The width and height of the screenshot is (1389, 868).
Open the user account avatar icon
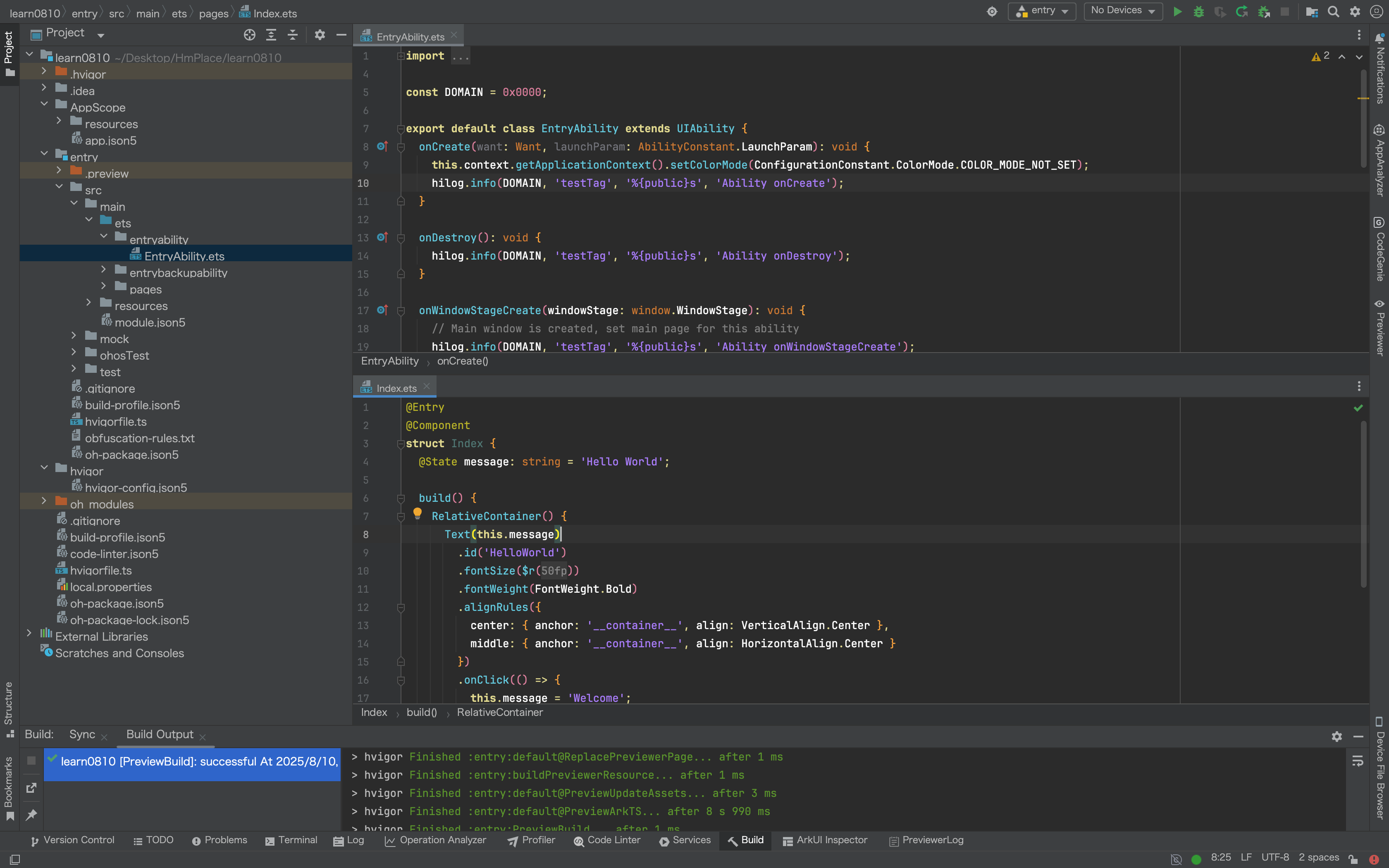[x=1376, y=12]
